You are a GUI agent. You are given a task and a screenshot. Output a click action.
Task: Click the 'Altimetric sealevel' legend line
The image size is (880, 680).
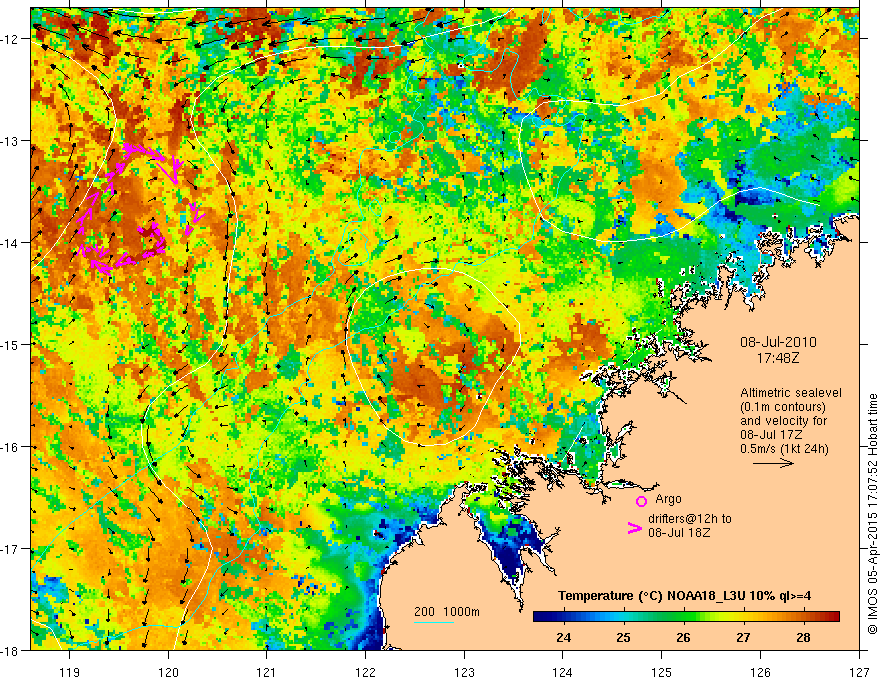791,393
